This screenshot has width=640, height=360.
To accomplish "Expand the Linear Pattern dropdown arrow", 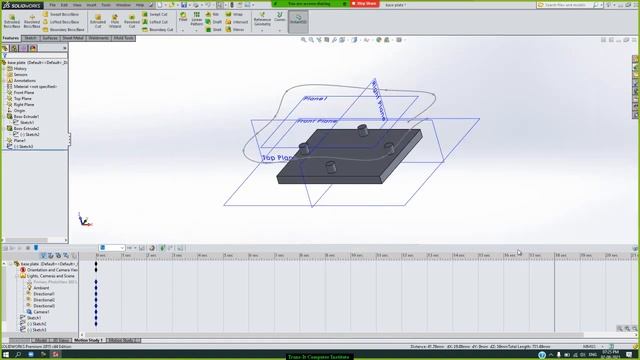I will tap(197, 30).
